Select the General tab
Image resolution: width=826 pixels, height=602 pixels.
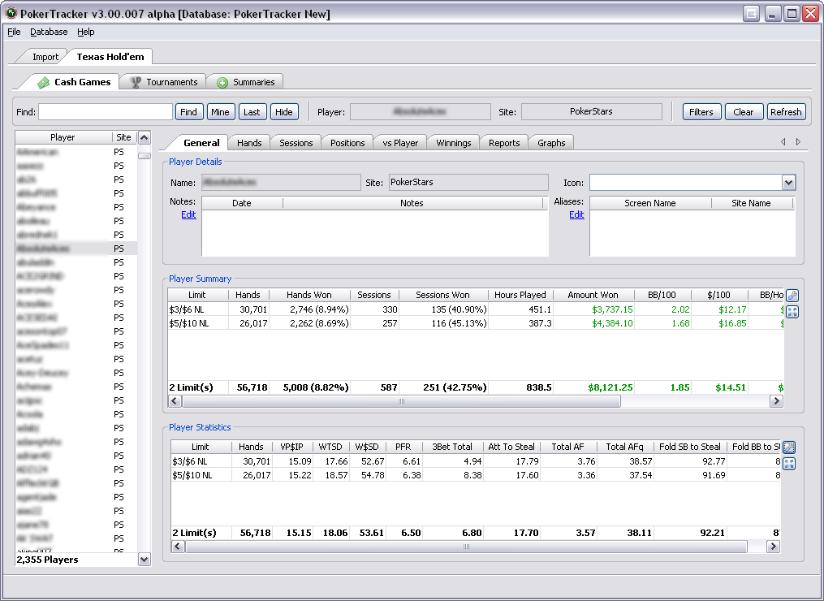pos(201,143)
